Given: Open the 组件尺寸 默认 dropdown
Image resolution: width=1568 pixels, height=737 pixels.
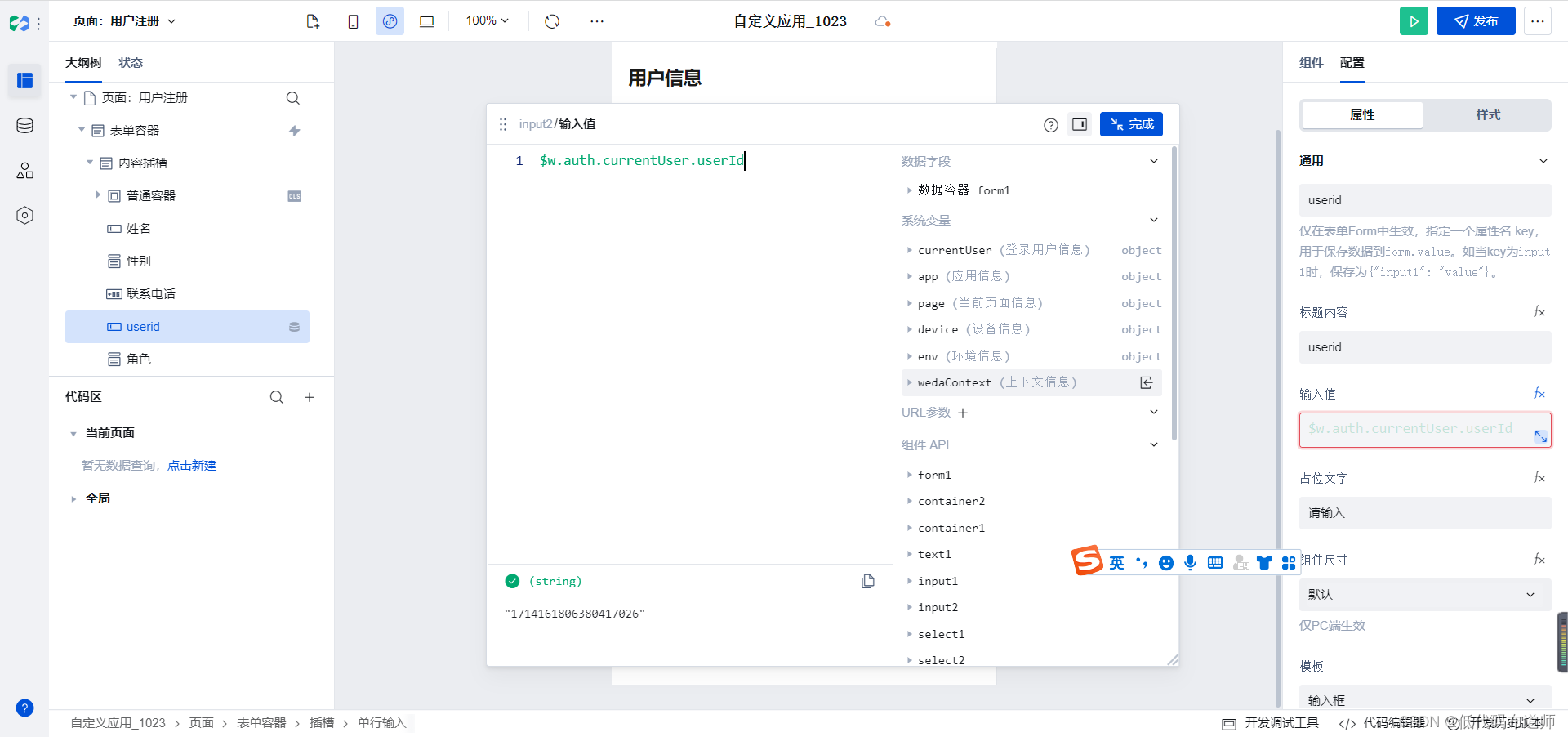Looking at the screenshot, I should [x=1425, y=595].
